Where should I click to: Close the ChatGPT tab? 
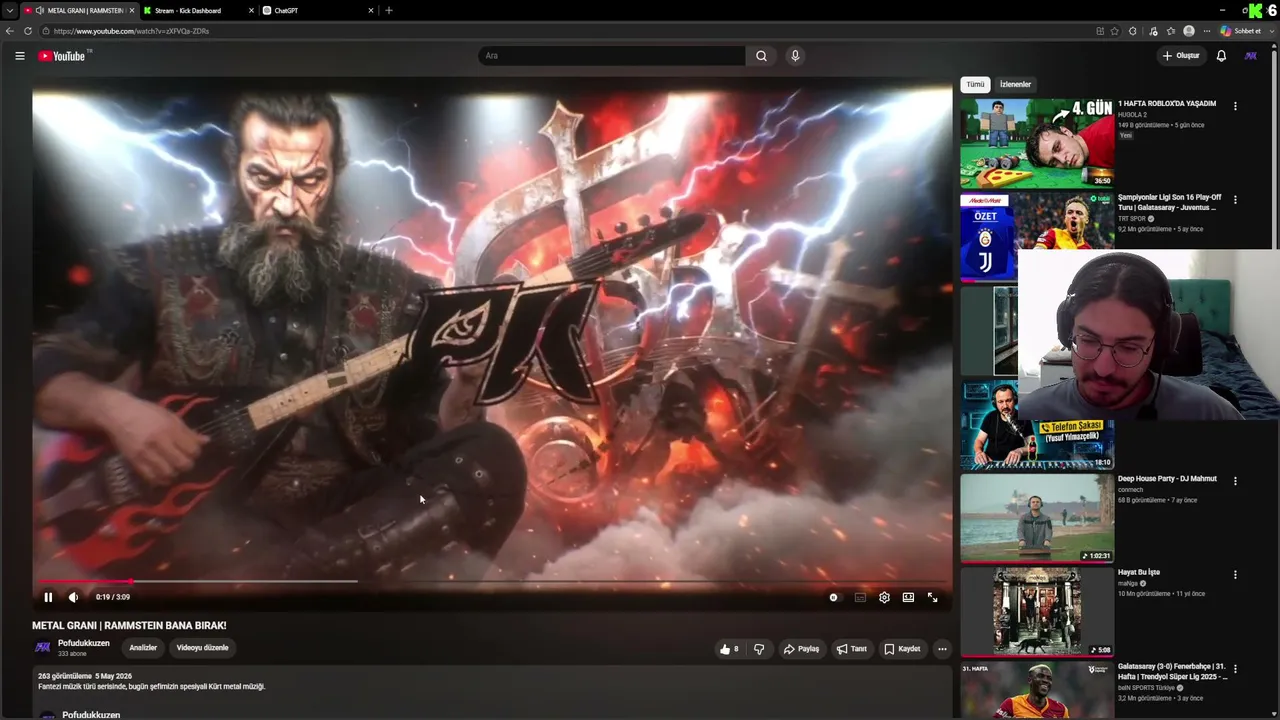(371, 11)
